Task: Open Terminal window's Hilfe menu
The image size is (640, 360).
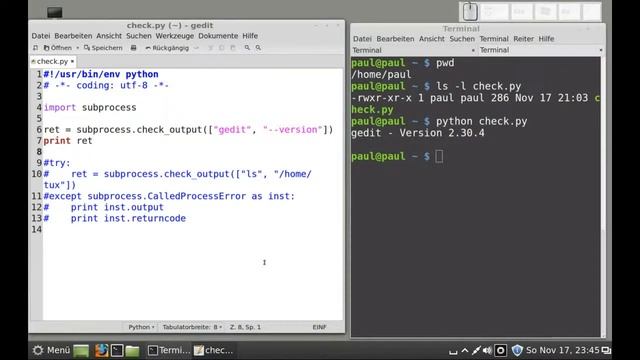Action: pos(546,39)
